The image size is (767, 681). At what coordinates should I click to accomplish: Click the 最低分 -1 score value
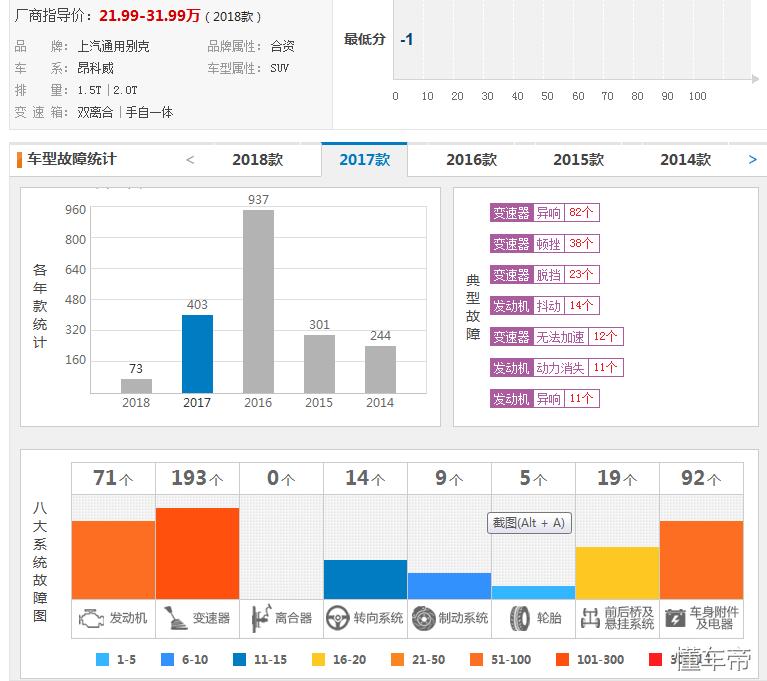[x=406, y=39]
